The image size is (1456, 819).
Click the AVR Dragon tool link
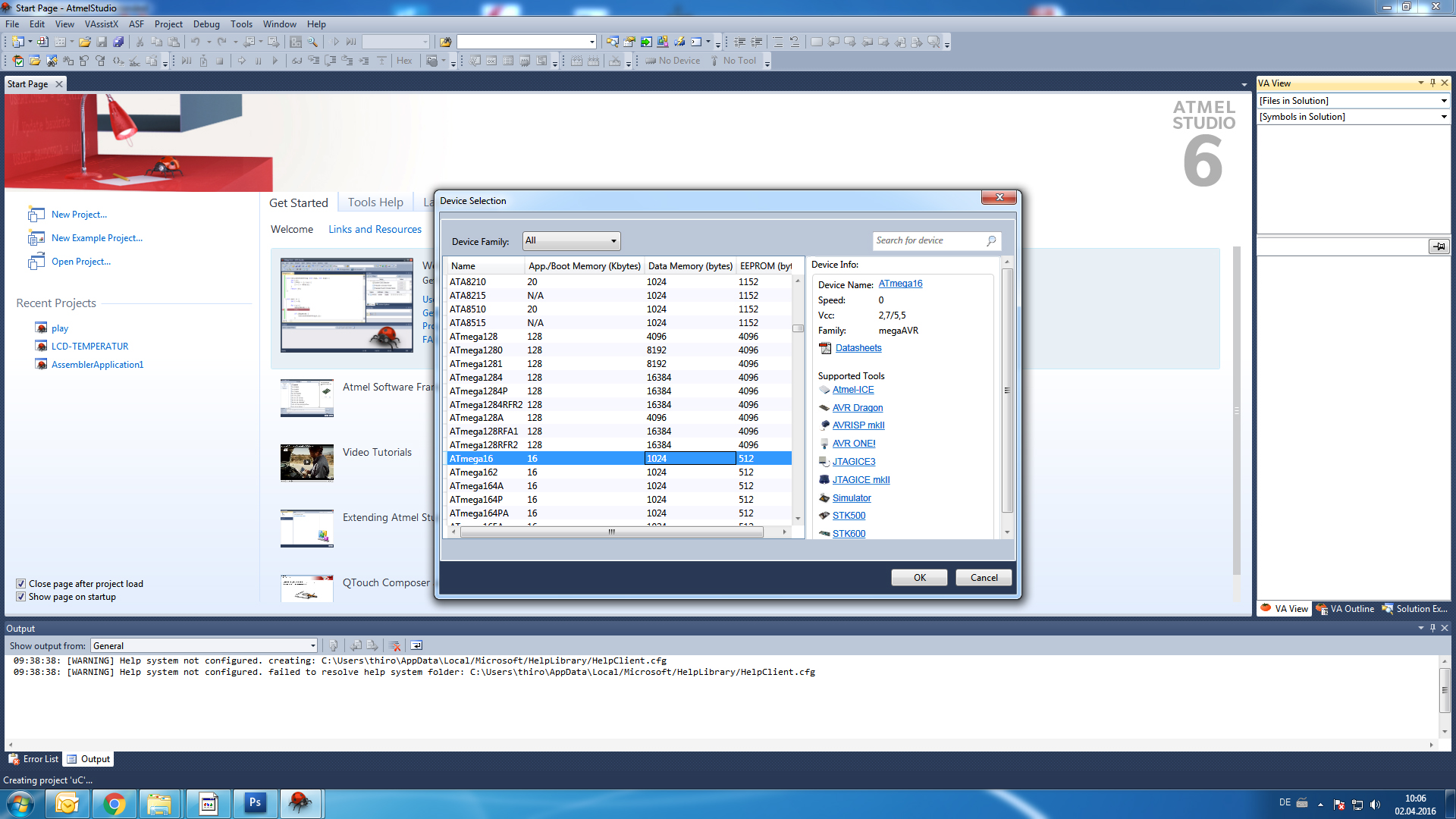(x=858, y=408)
